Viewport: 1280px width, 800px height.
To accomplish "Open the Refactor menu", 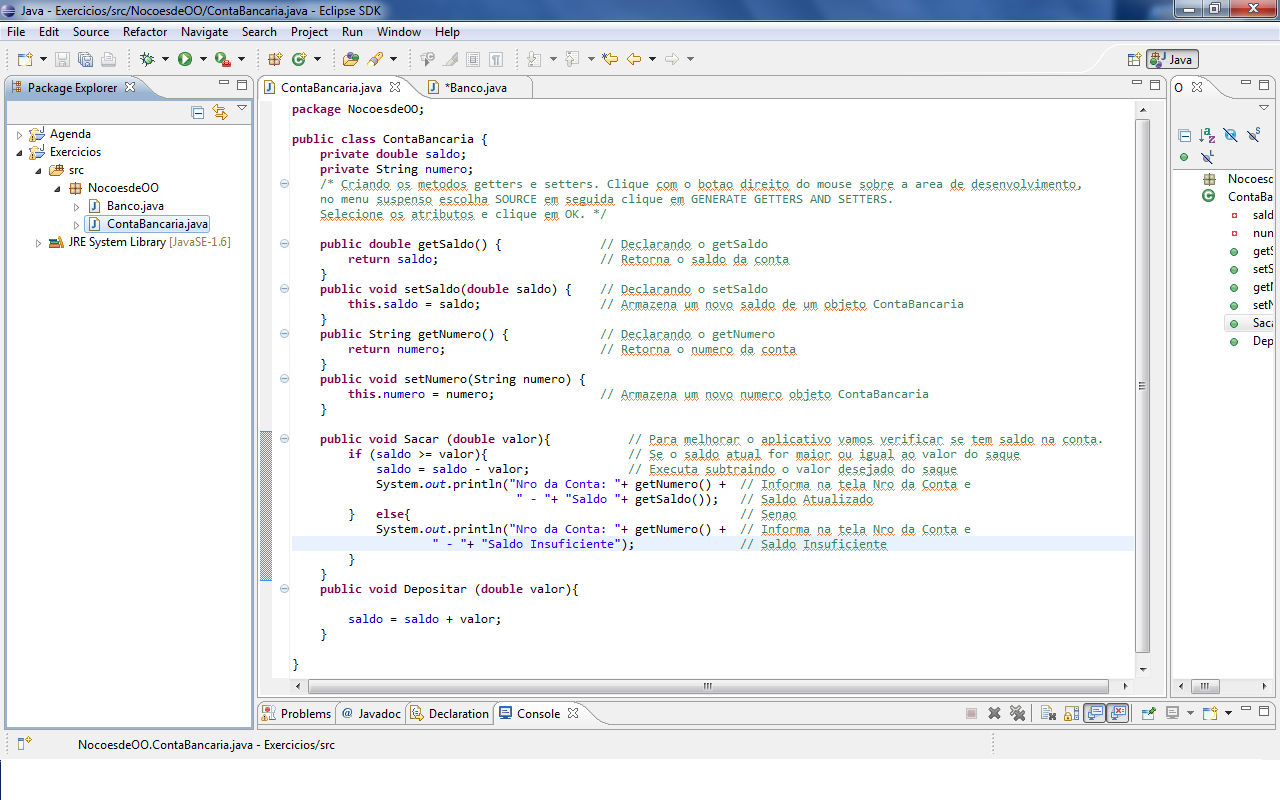I will coord(145,31).
